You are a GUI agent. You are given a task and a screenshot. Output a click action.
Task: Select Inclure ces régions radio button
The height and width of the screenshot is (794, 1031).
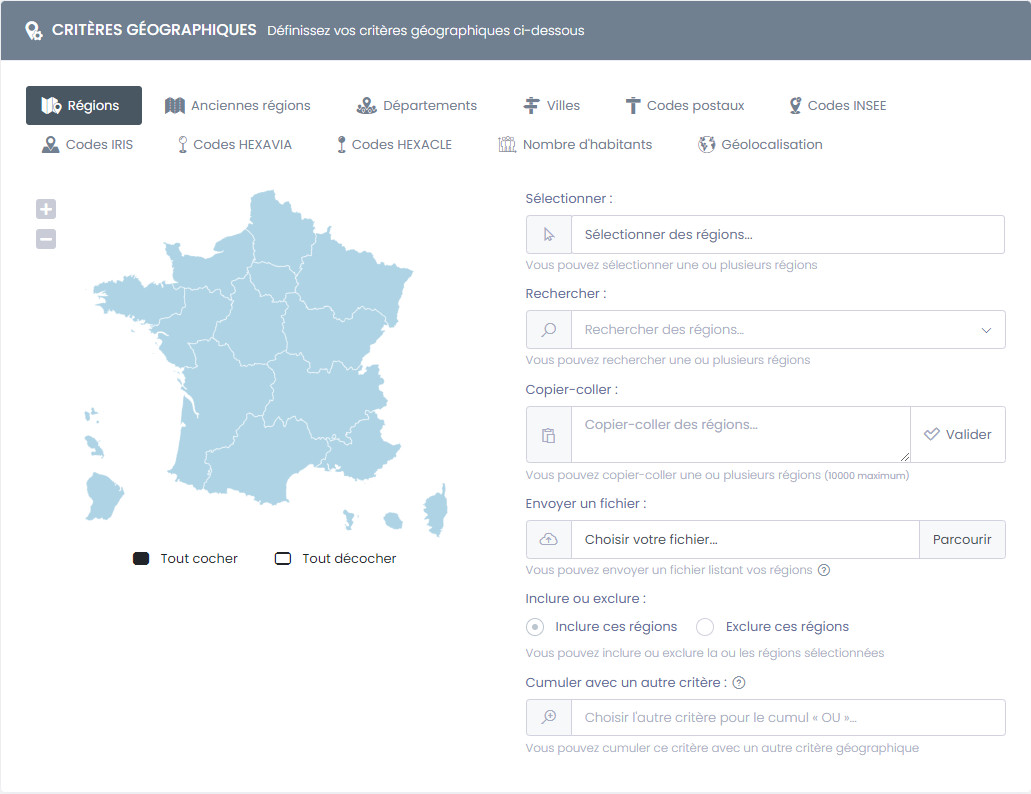click(x=536, y=627)
